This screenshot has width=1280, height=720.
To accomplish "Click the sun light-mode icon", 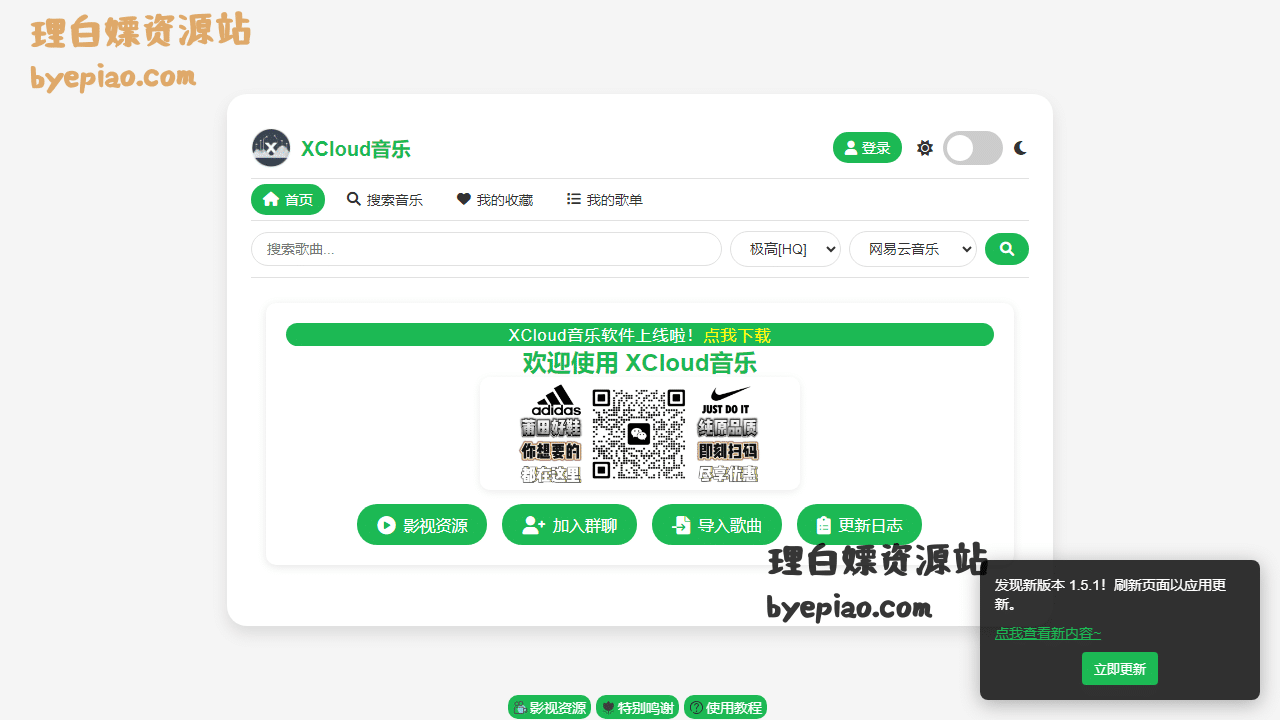I will pyautogui.click(x=925, y=148).
